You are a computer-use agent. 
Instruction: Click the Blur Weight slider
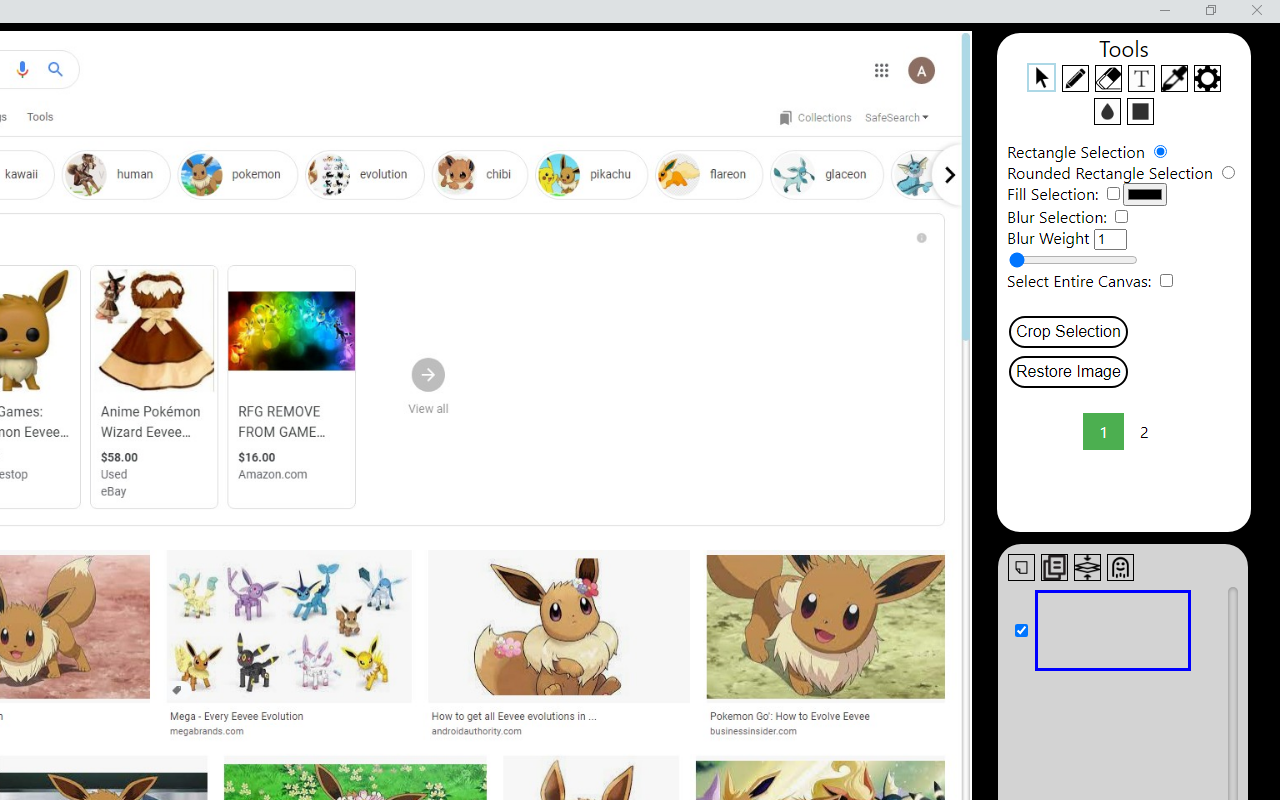click(x=1072, y=260)
